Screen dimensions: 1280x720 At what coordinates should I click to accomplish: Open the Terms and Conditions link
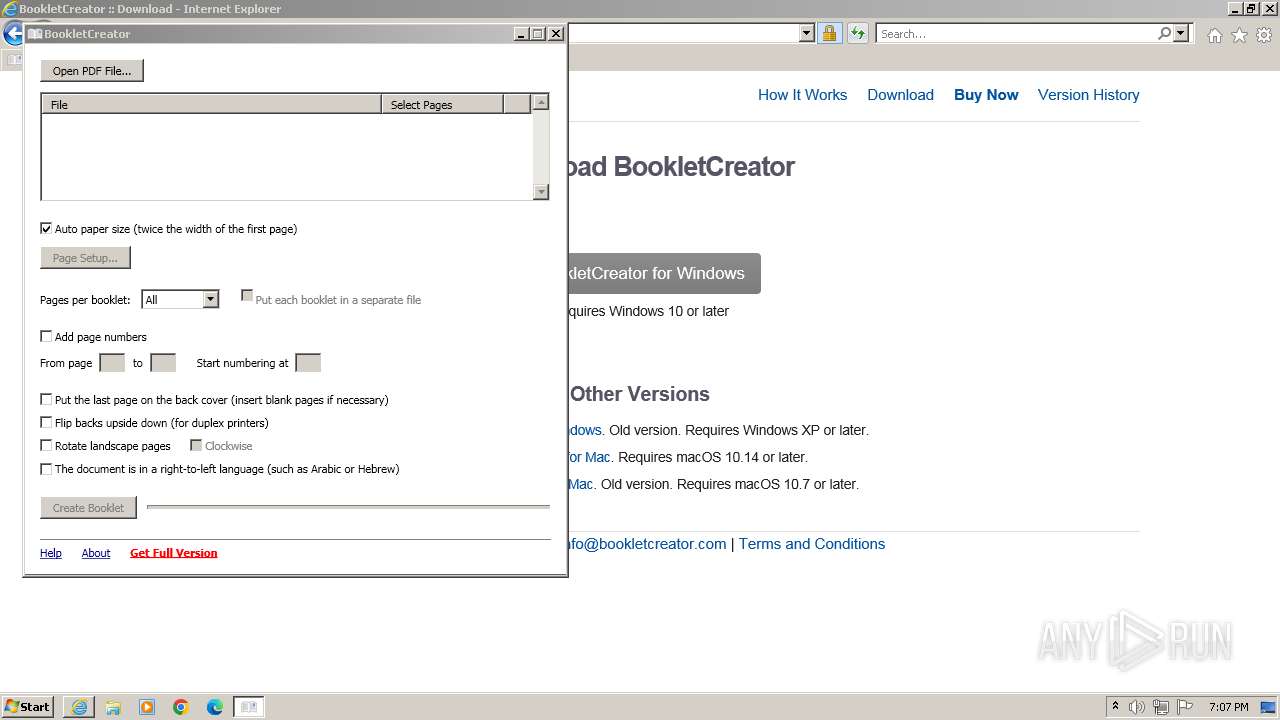pyautogui.click(x=812, y=544)
